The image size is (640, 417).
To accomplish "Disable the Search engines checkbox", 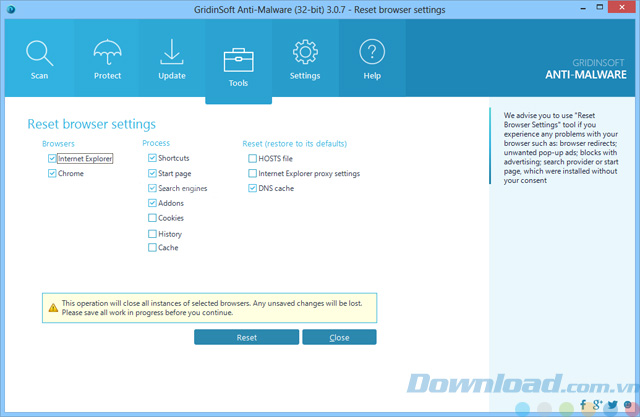I will point(152,188).
